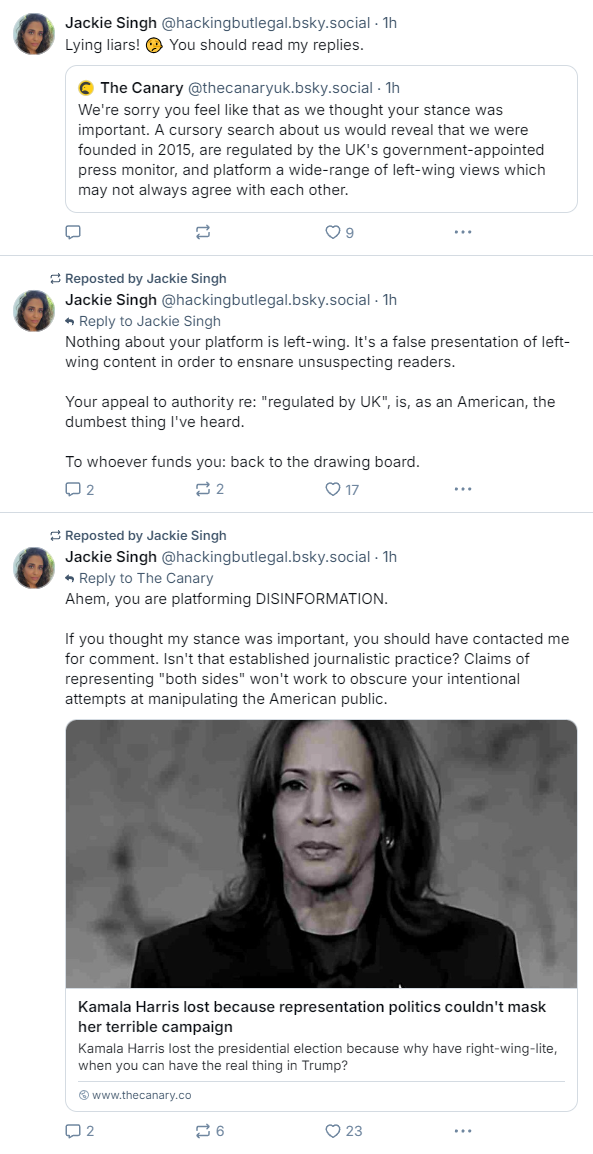Viewport: 593px width, 1154px height.
Task: Visit @thecanaryuk.bsky.social profile handle
Action: pos(280,88)
